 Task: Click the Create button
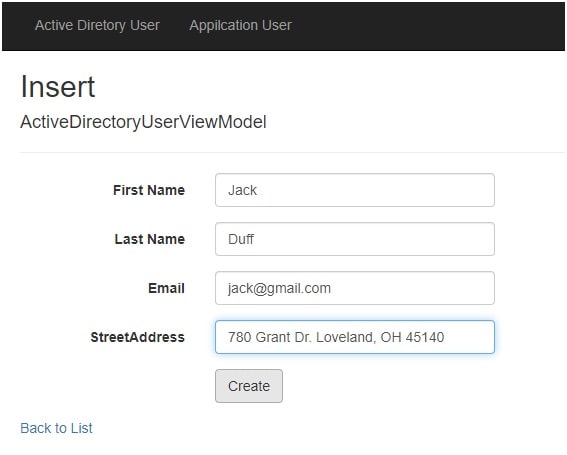coord(249,386)
